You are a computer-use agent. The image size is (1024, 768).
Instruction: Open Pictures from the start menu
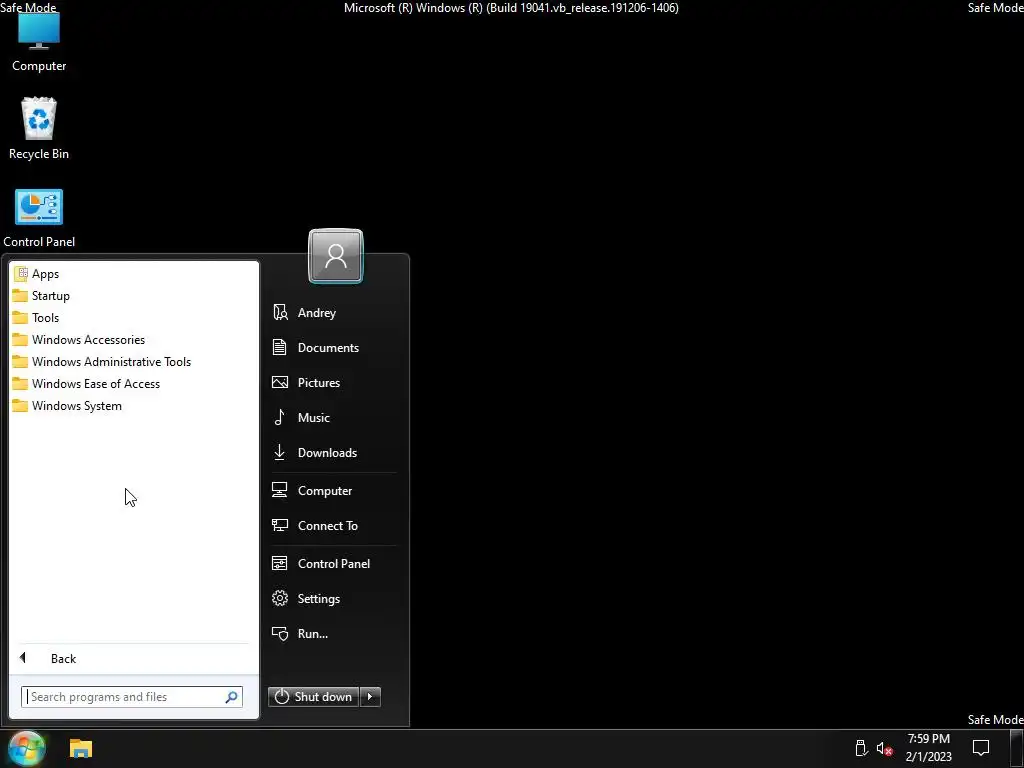[x=333, y=383]
